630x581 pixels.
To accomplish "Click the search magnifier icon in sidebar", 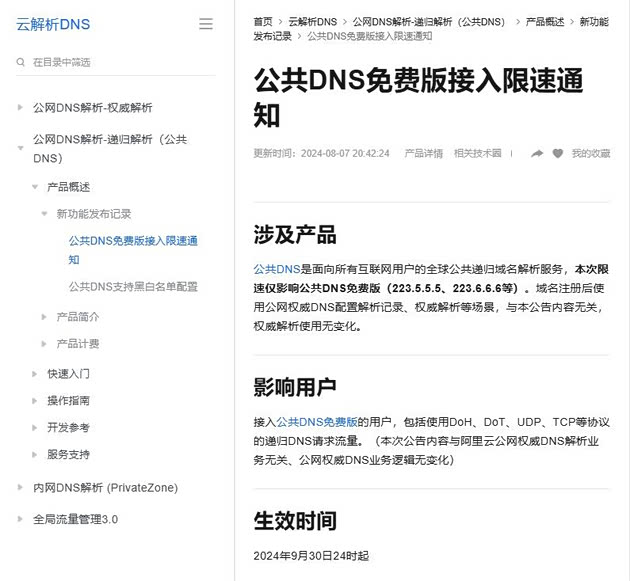I will (21, 62).
